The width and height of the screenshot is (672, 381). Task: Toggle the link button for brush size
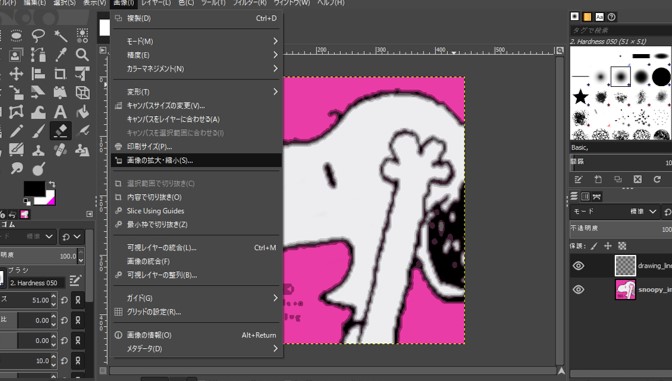(78, 300)
